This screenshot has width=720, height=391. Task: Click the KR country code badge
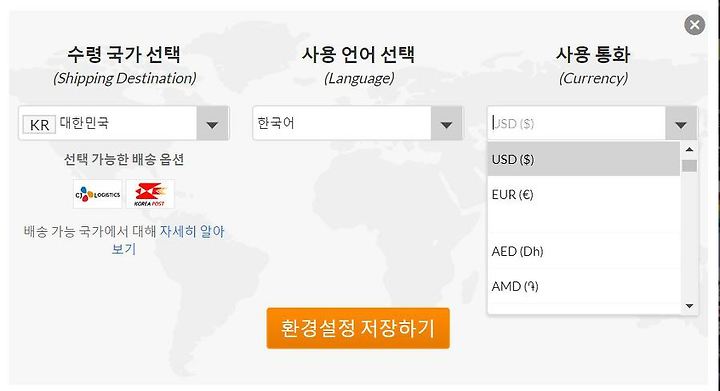(39, 124)
